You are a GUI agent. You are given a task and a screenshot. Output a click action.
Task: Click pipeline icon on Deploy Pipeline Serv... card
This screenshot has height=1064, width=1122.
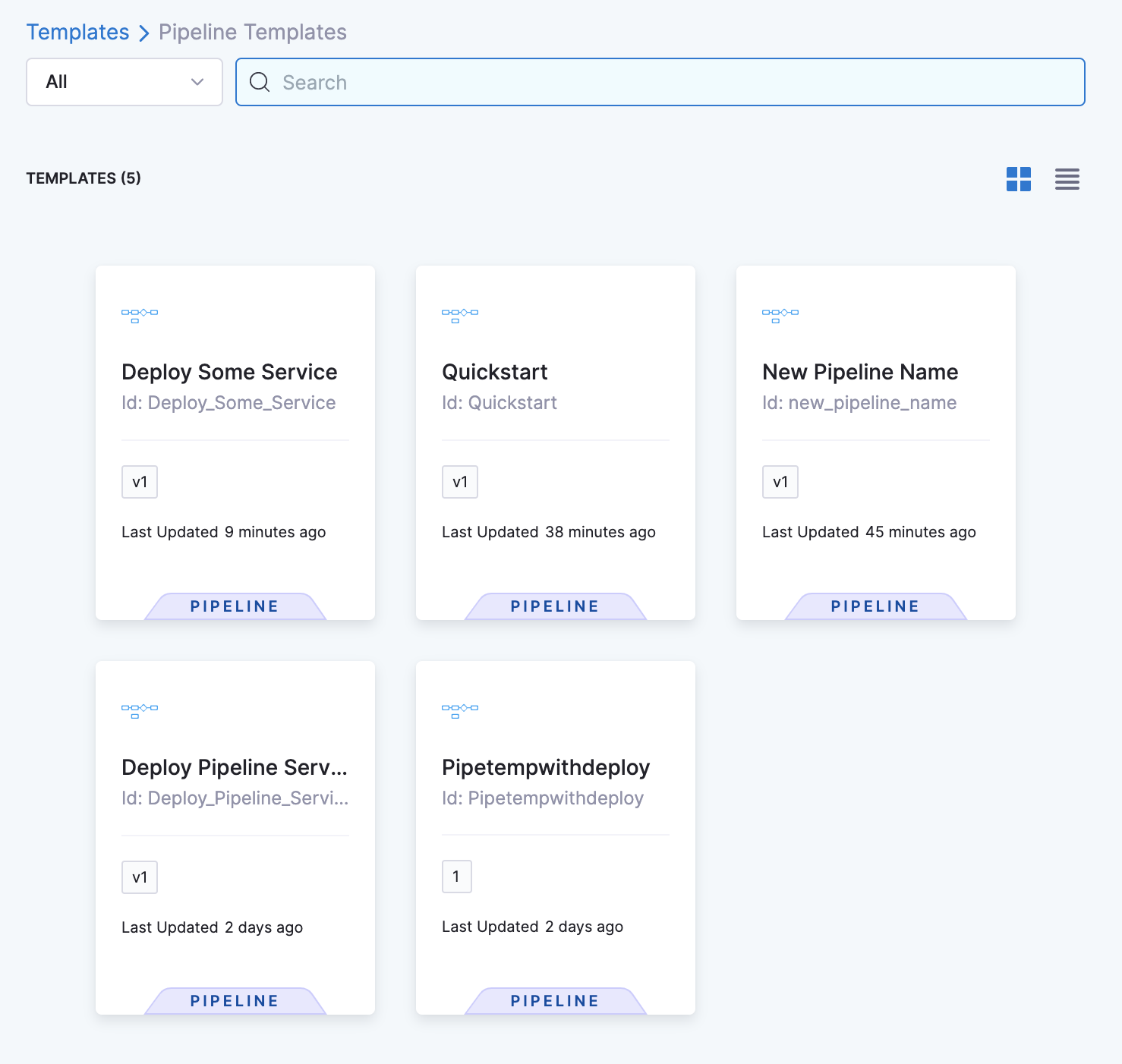pos(140,710)
